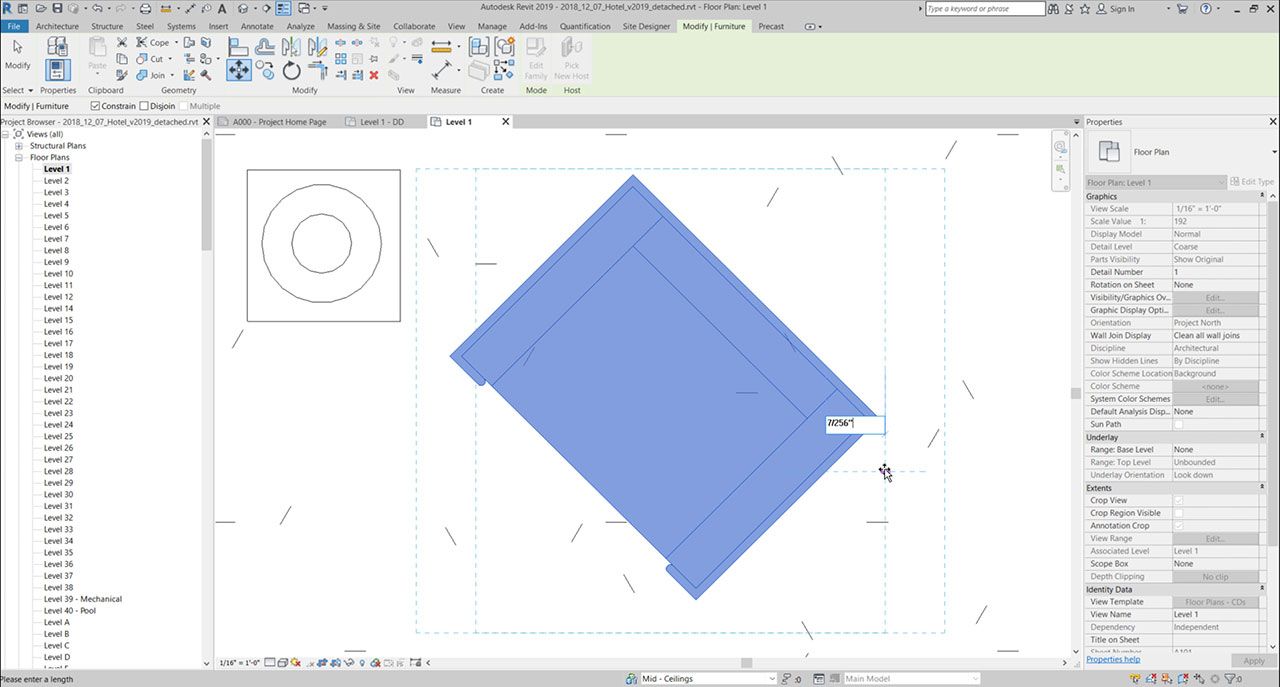Image resolution: width=1280 pixels, height=687 pixels.
Task: Open the Join dropdown arrow
Action: [172, 75]
